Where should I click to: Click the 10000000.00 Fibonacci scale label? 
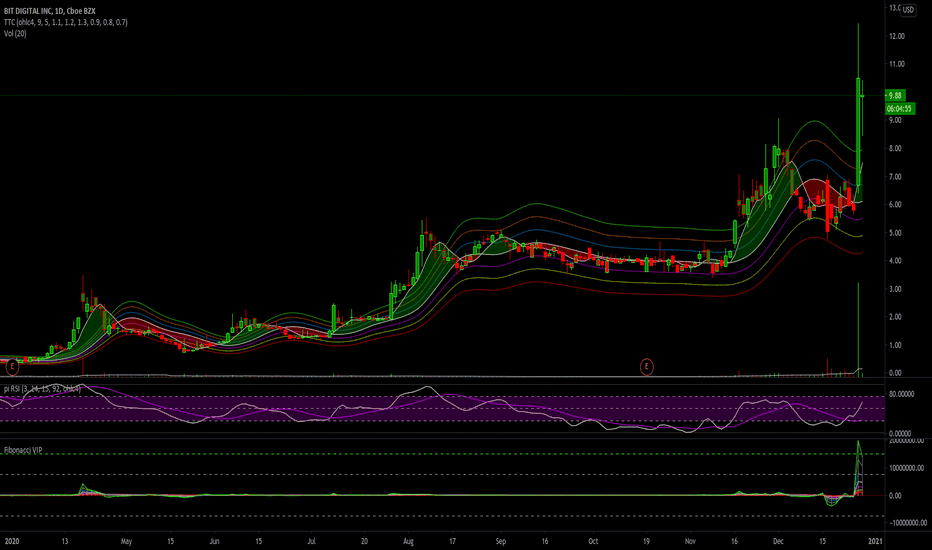(x=906, y=468)
